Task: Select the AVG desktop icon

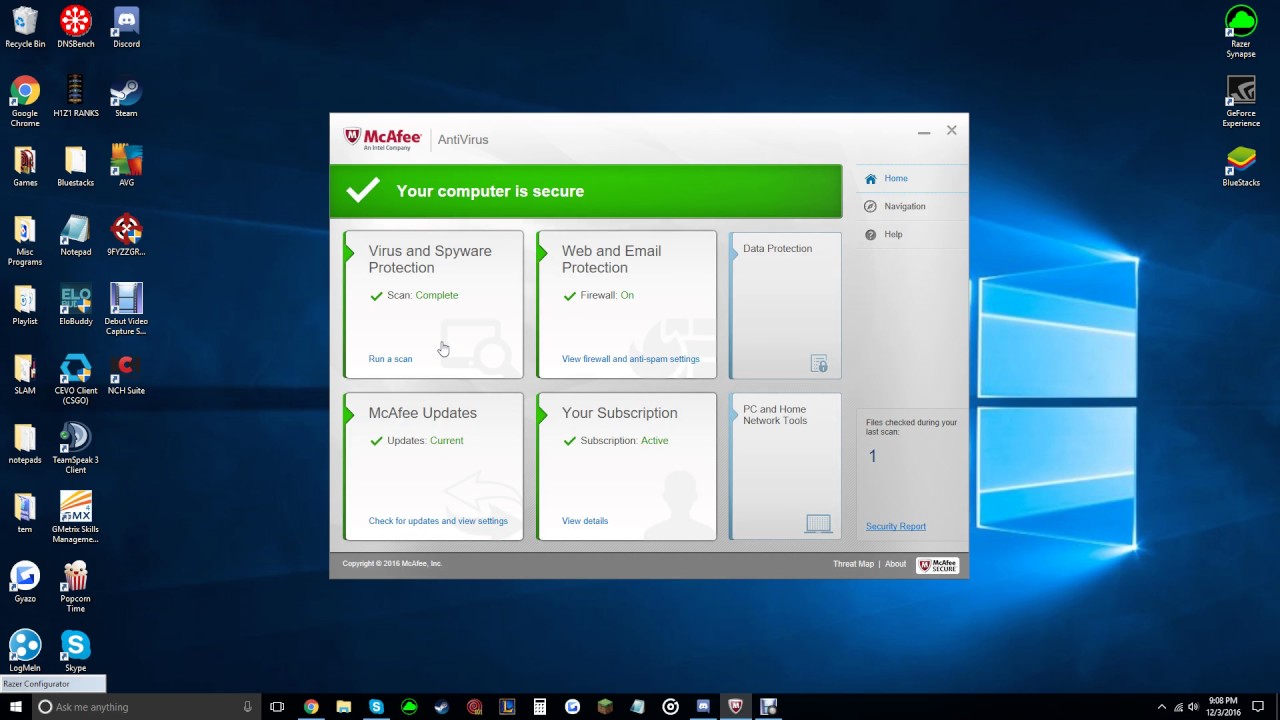Action: pyautogui.click(x=126, y=165)
